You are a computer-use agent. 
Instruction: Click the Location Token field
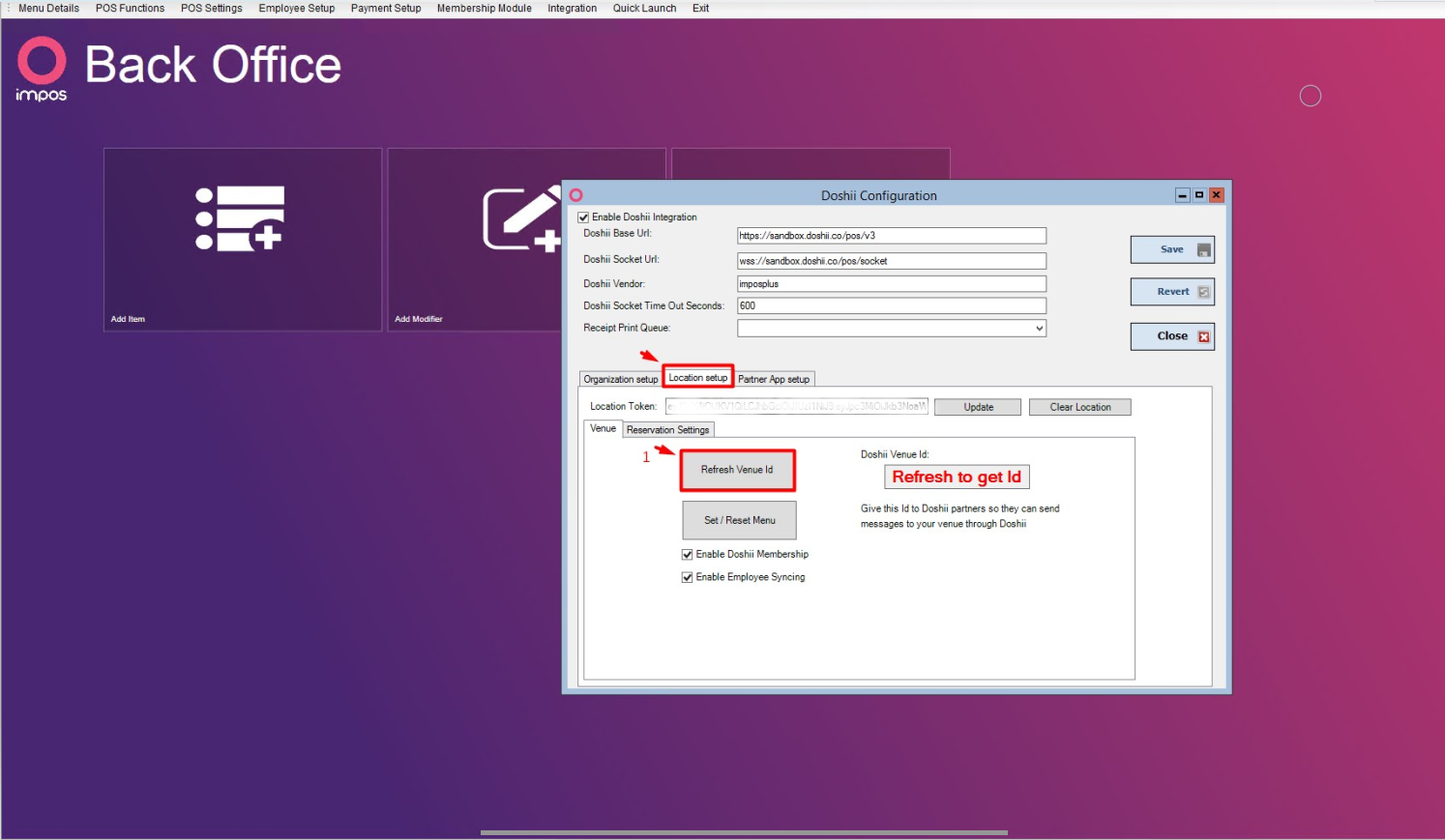(x=797, y=406)
